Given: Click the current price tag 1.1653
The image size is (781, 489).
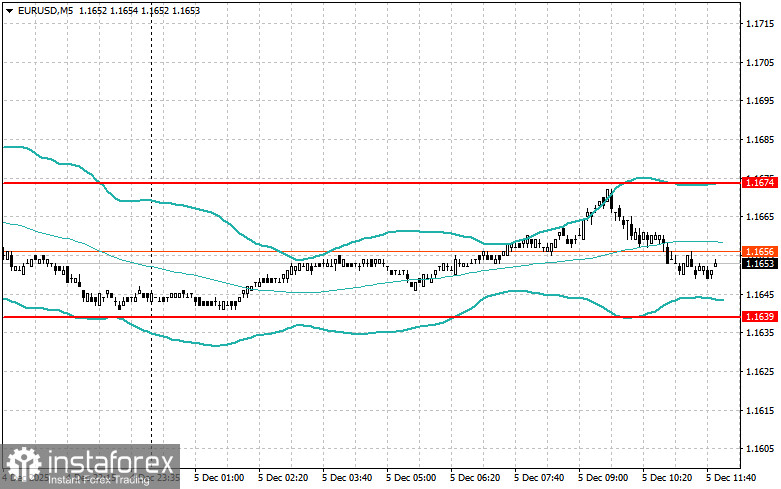Looking at the screenshot, I should pos(760,263).
